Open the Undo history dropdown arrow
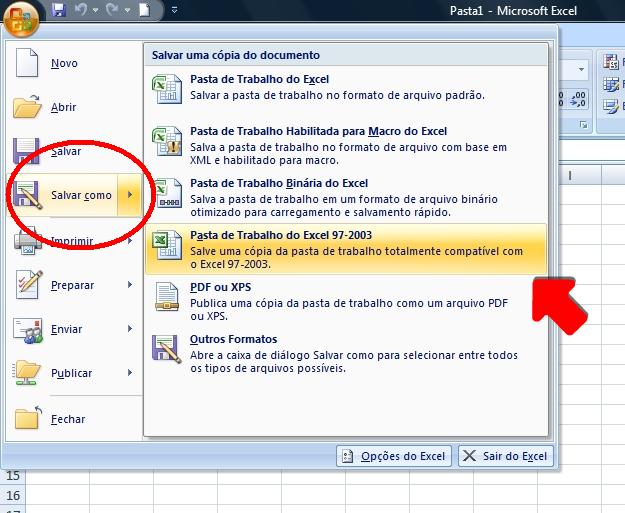 96,10
